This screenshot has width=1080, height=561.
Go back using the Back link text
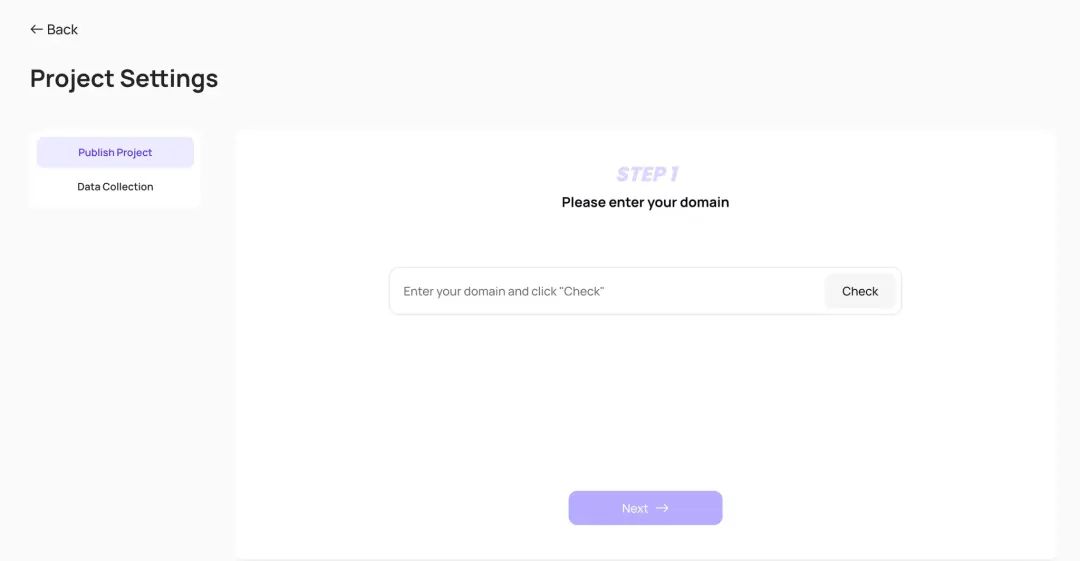click(x=62, y=30)
